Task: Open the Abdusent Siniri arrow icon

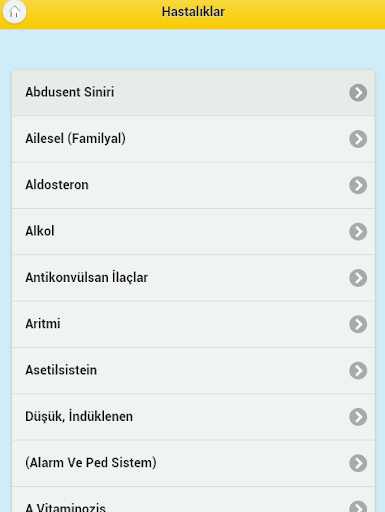Action: 358,93
